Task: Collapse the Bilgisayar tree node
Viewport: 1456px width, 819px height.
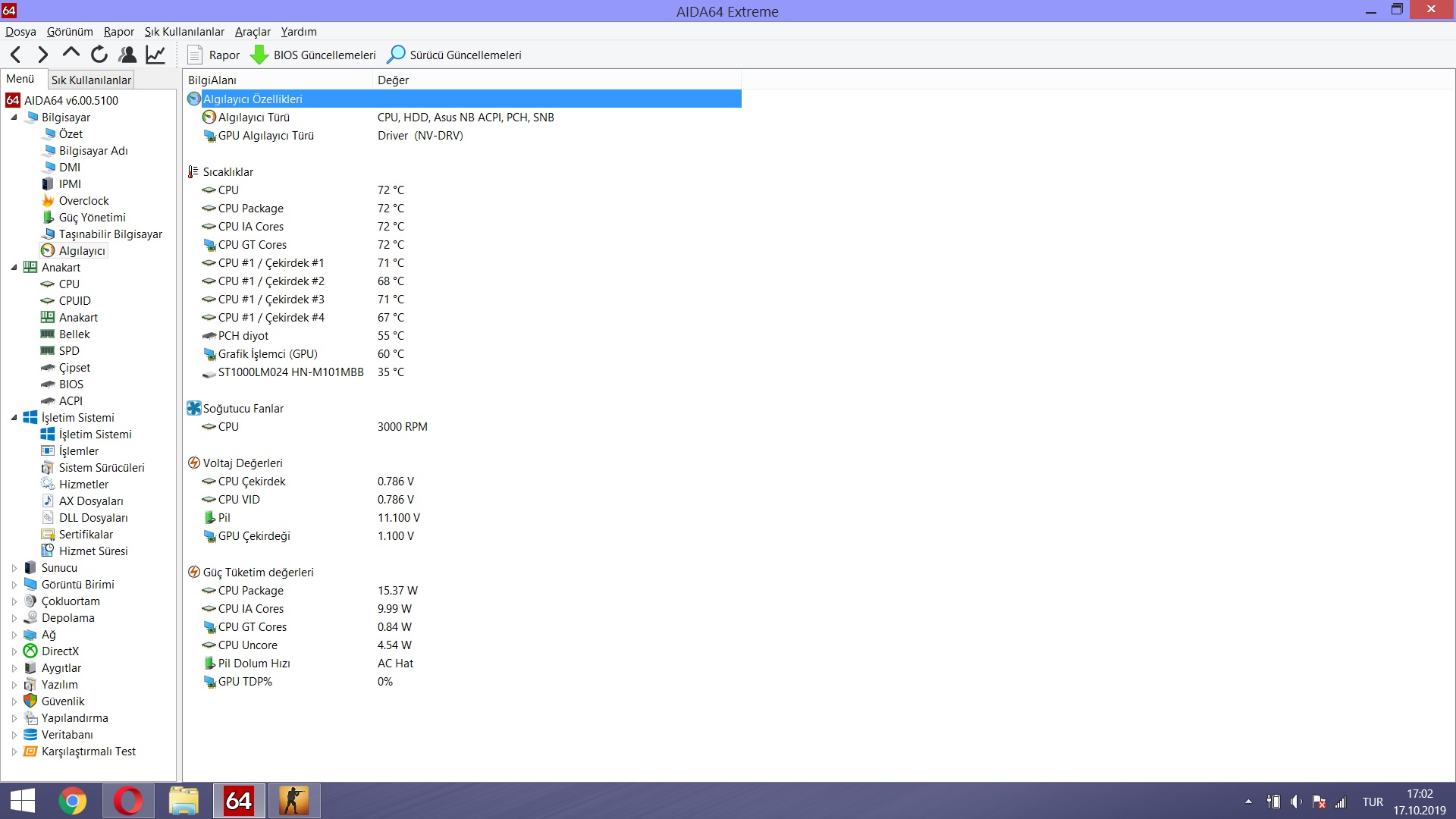Action: coord(14,118)
